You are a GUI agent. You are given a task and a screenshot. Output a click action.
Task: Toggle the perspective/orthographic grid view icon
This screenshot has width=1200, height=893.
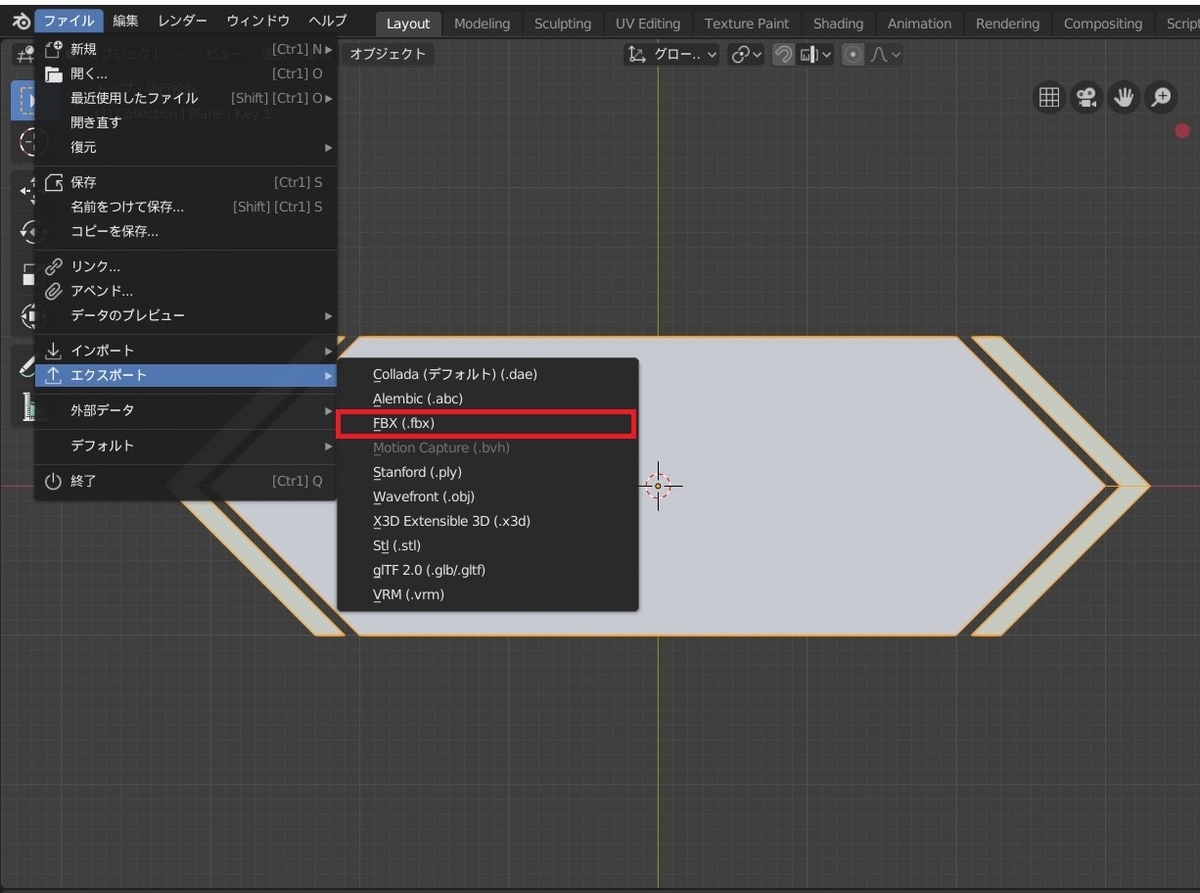point(1049,97)
